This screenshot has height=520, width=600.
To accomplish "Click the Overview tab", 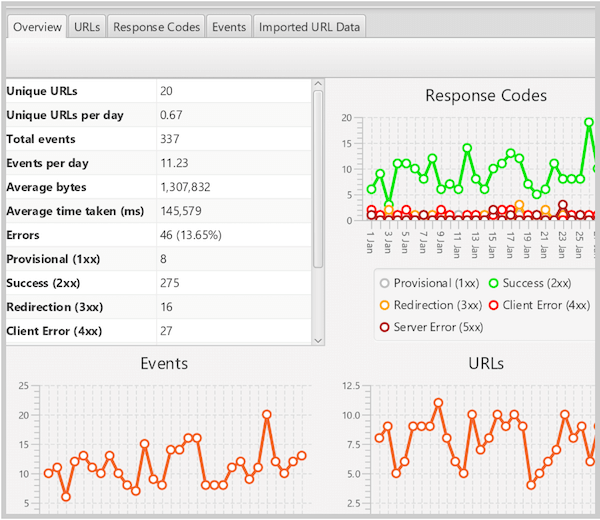I will [x=37, y=27].
